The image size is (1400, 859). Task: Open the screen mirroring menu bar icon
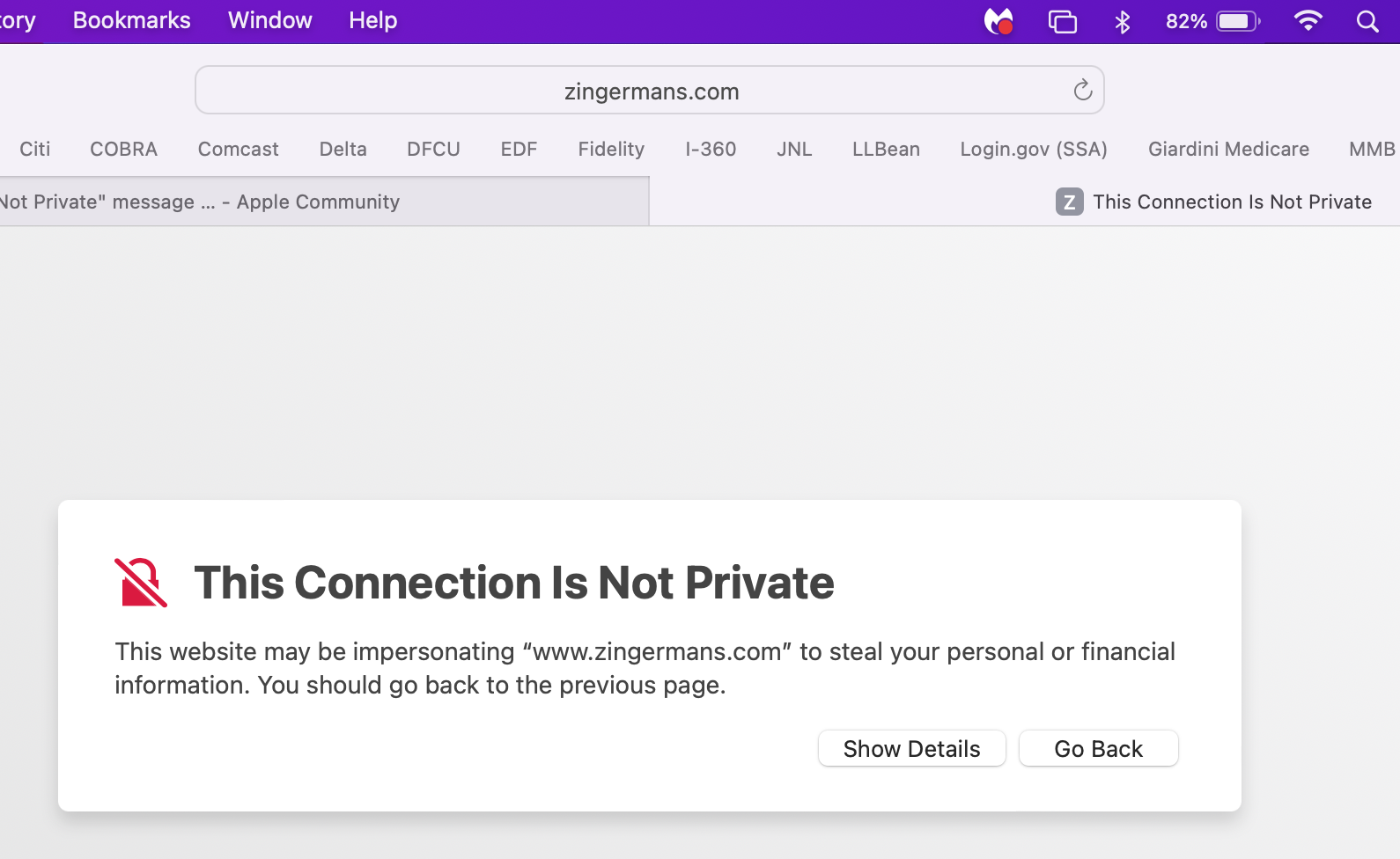(x=1063, y=21)
